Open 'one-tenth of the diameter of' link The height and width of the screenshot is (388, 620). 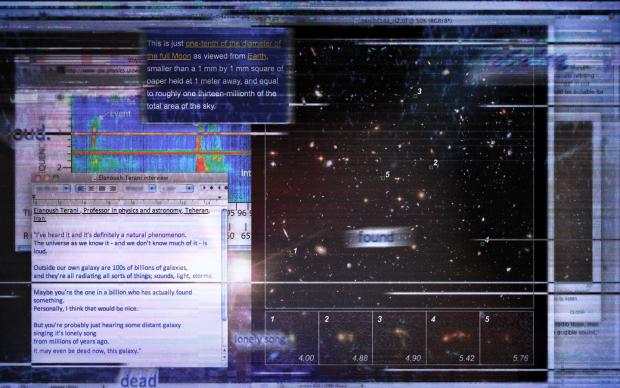click(x=233, y=44)
